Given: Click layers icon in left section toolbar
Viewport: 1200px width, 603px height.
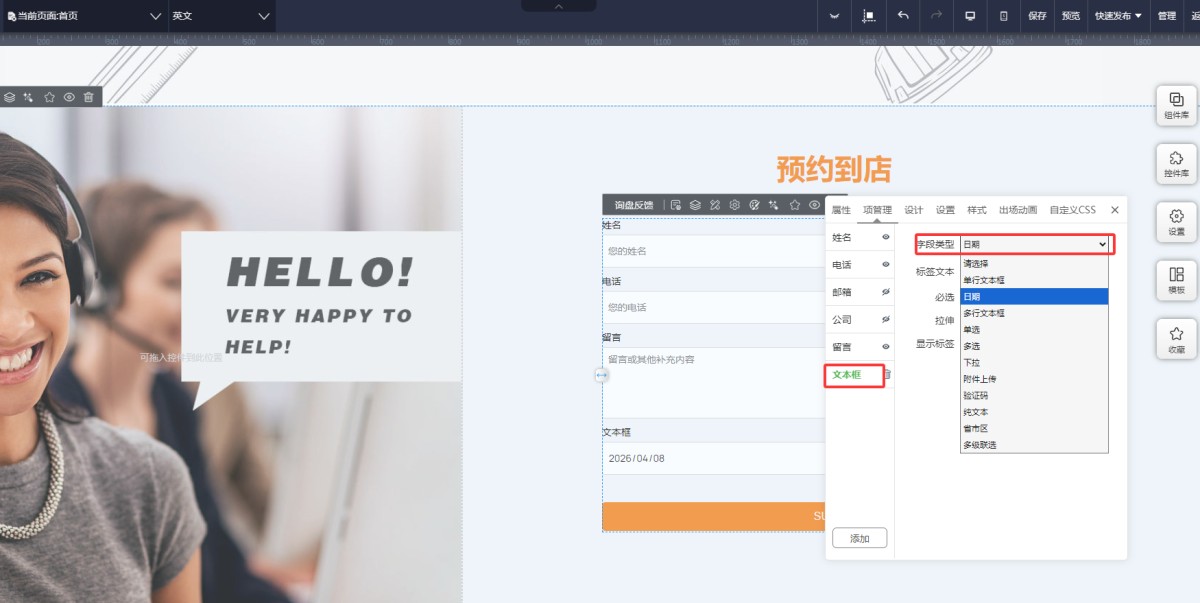Looking at the screenshot, I should click(9, 97).
